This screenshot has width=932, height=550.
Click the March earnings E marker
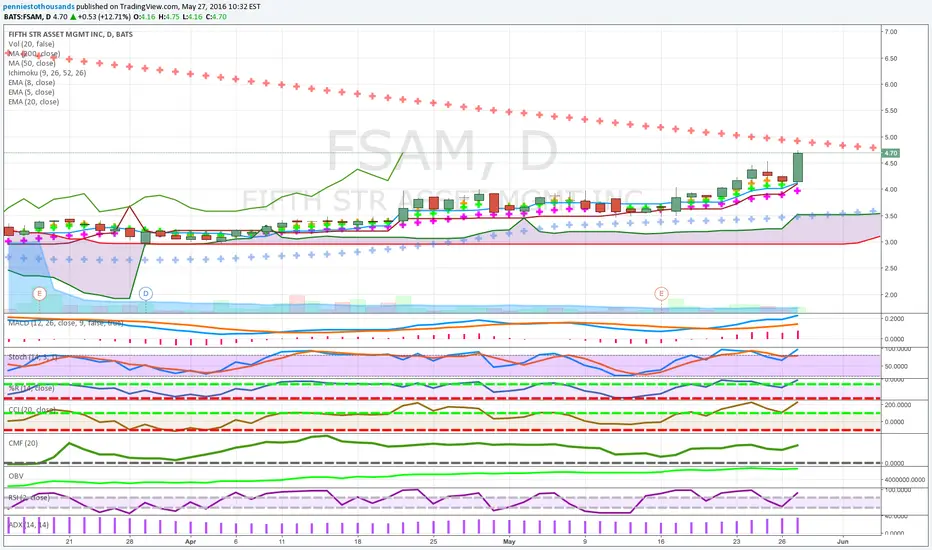pos(39,293)
